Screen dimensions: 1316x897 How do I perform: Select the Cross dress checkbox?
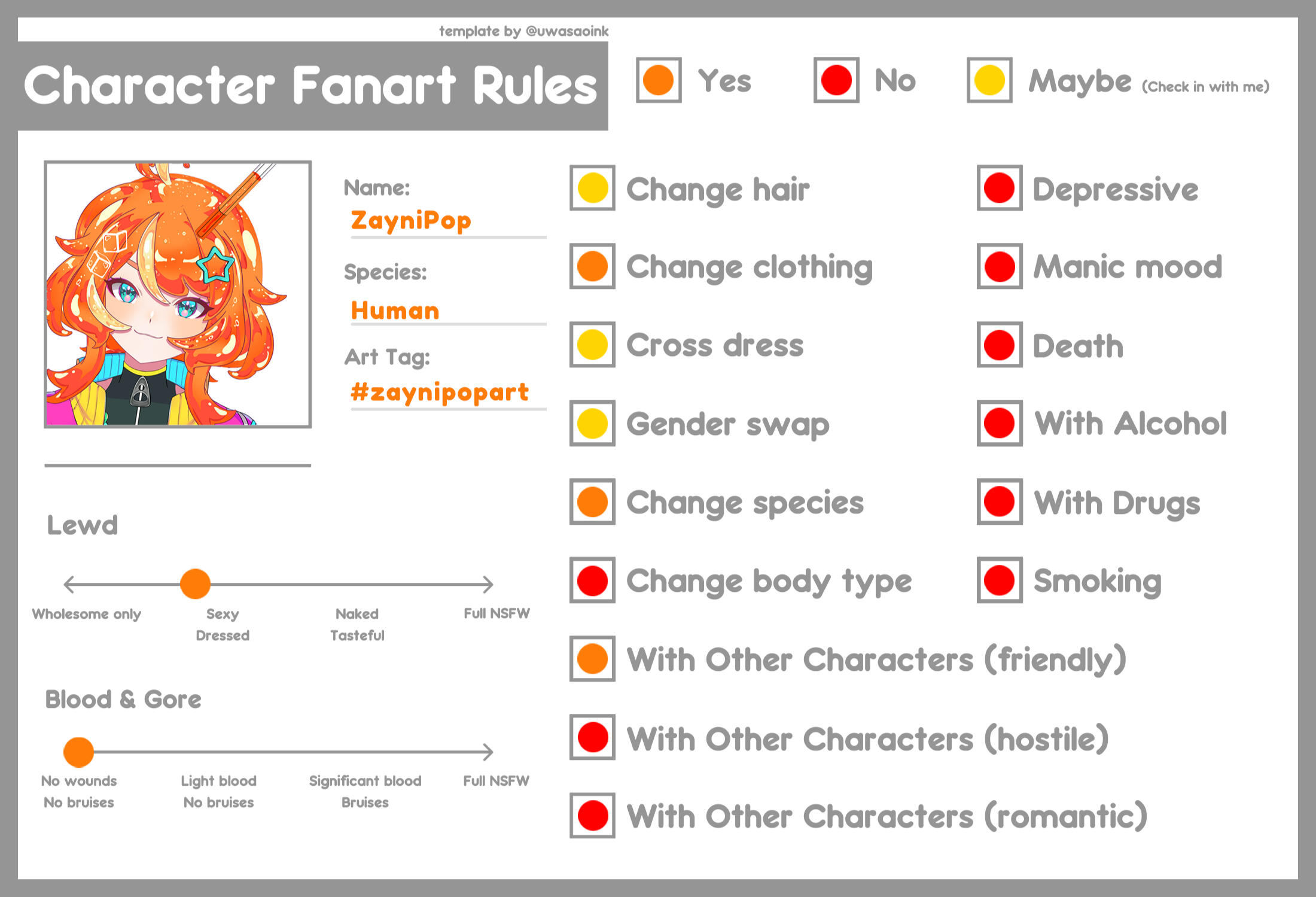point(592,345)
